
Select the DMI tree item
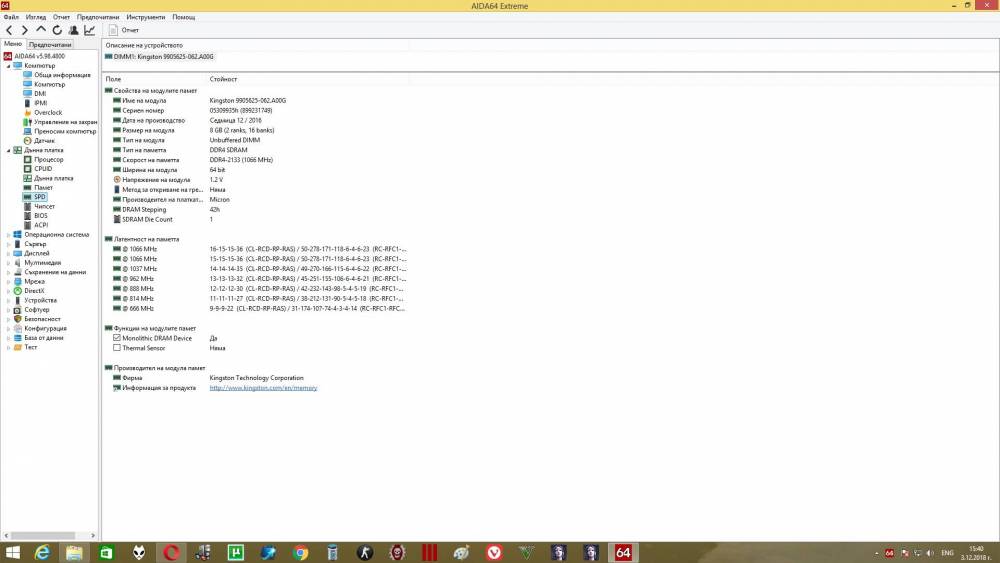[x=40, y=94]
